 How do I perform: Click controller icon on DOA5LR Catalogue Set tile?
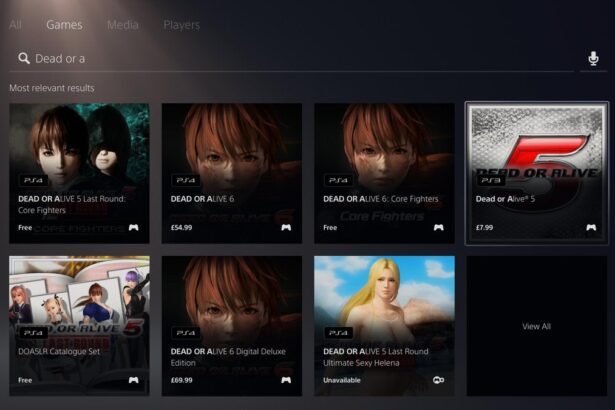(133, 380)
